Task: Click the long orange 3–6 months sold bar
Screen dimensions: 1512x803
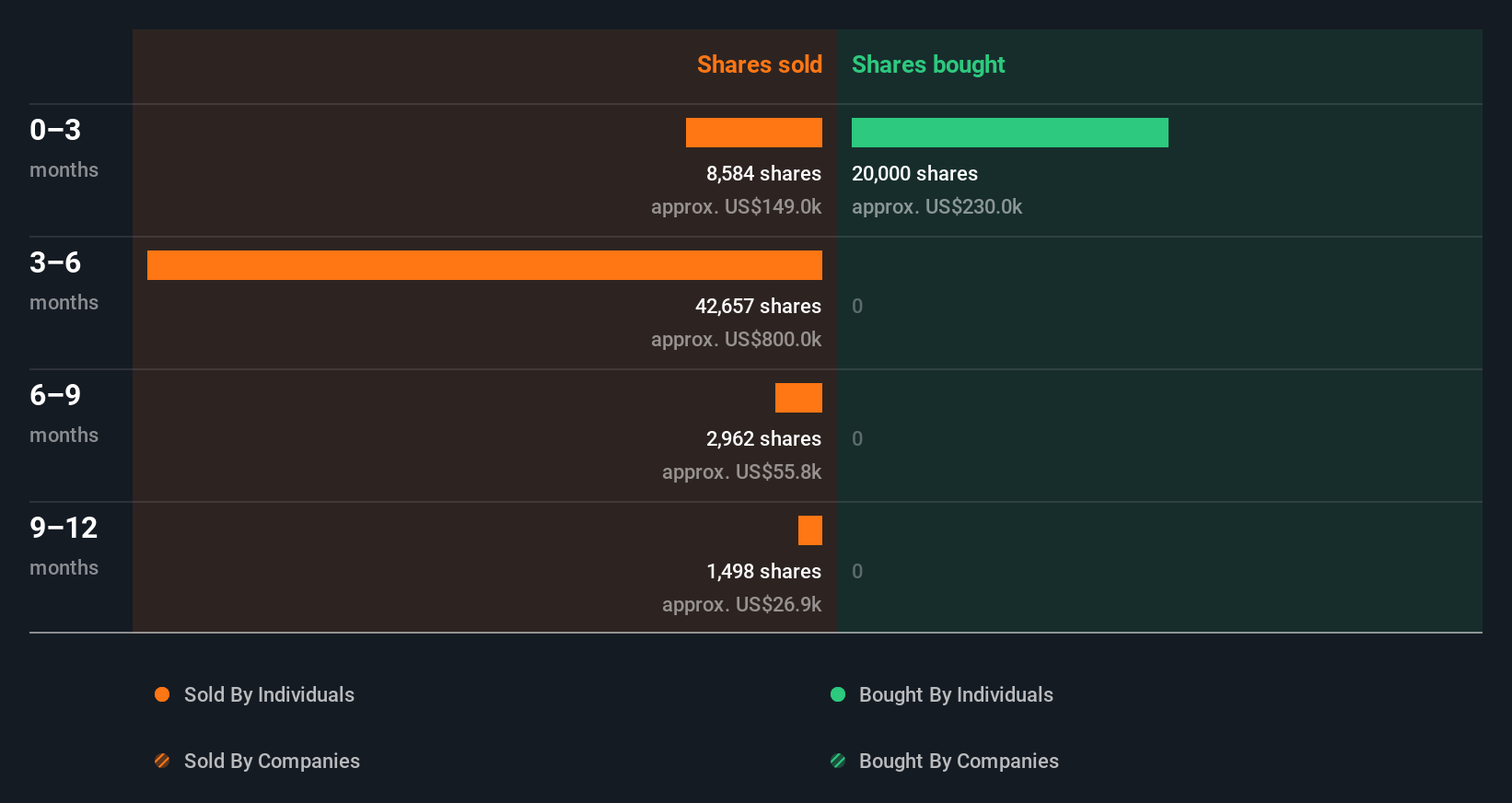Action: pos(484,265)
